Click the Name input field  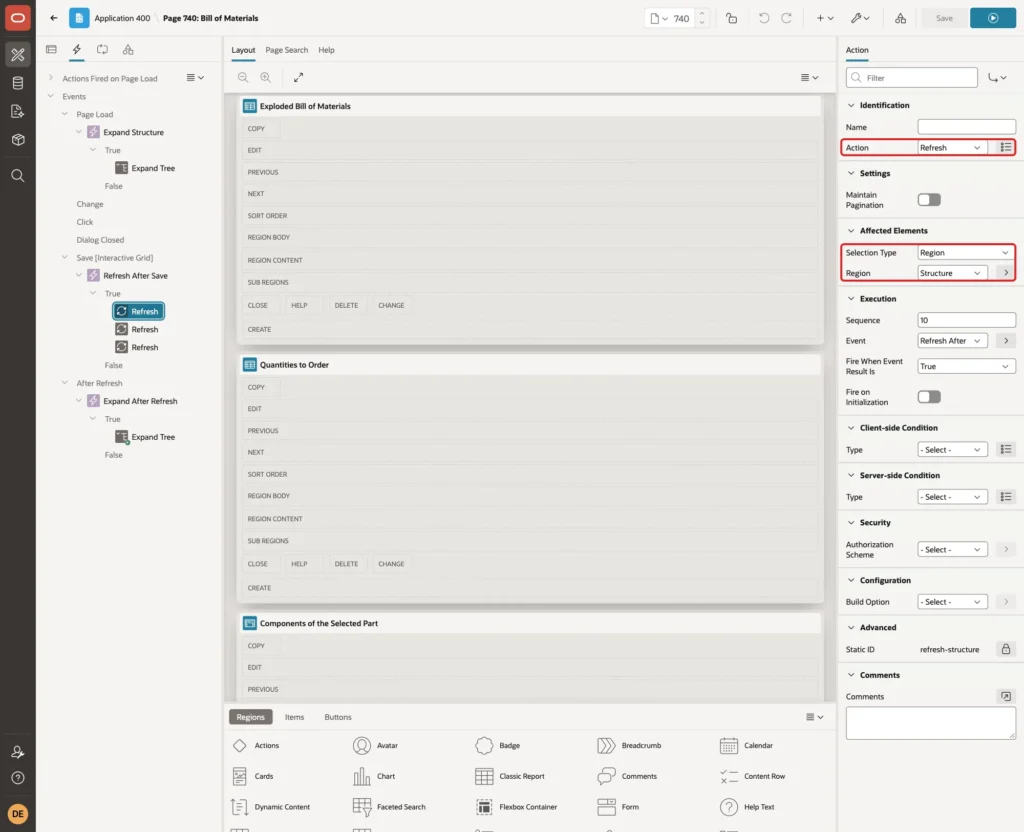[966, 127]
